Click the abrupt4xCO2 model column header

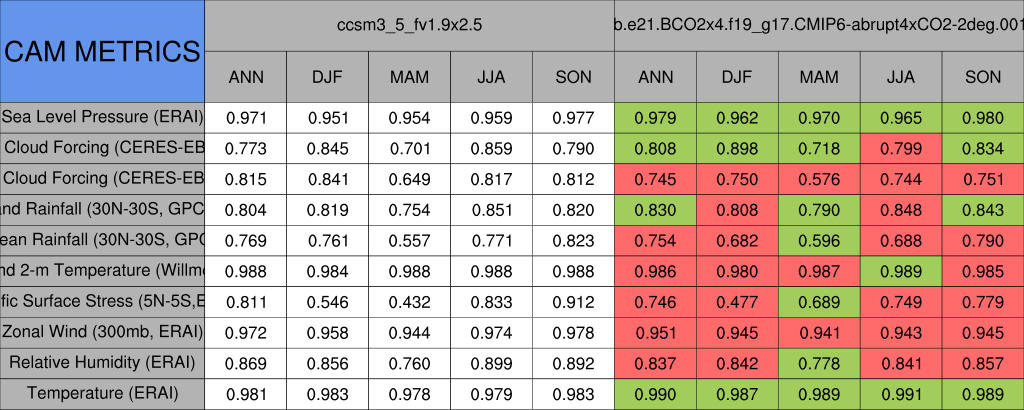819,25
